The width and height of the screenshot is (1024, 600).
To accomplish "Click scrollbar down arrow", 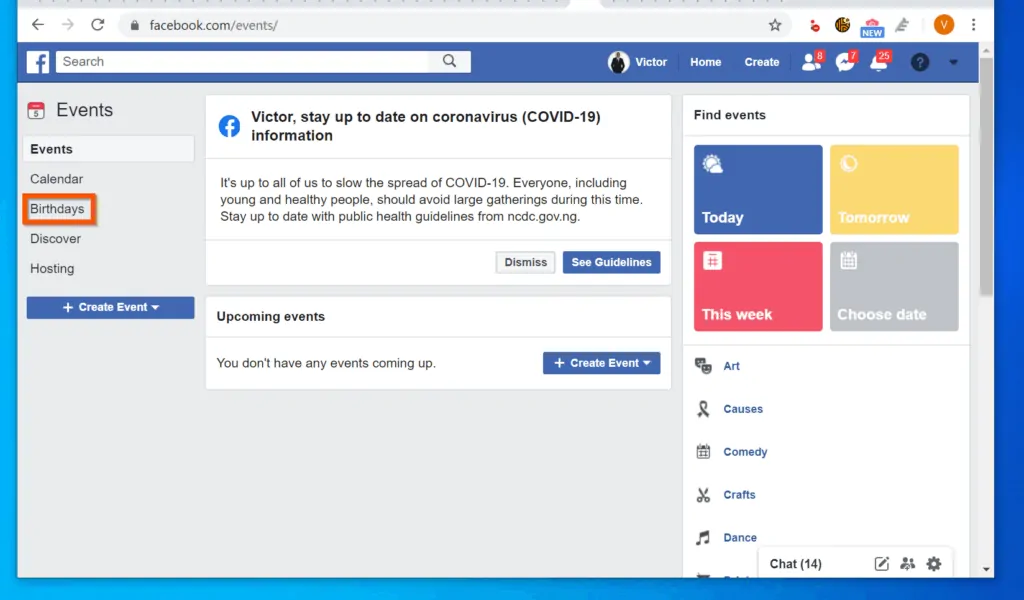I will click(986, 570).
